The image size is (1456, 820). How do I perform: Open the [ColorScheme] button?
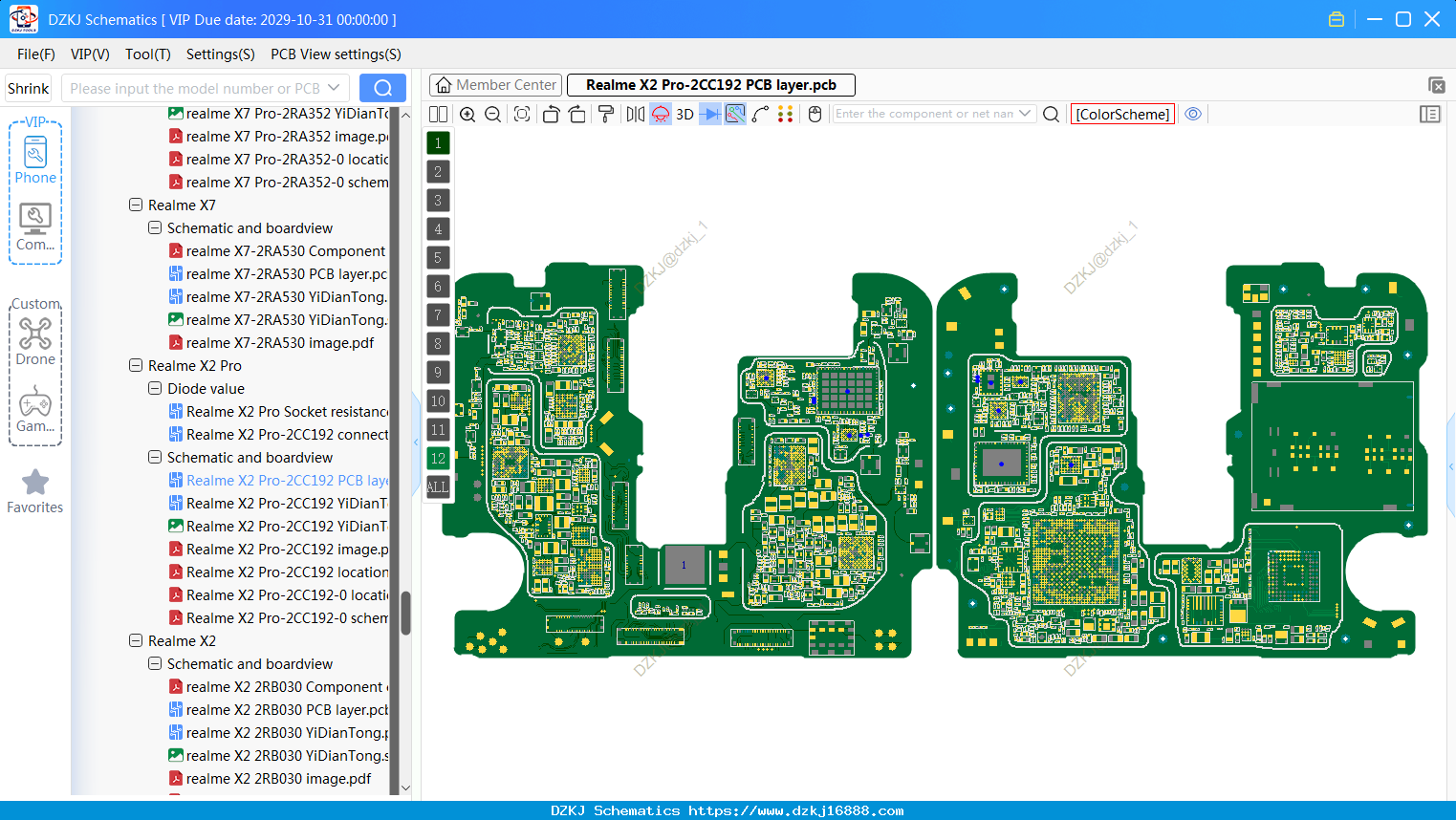pyautogui.click(x=1122, y=114)
